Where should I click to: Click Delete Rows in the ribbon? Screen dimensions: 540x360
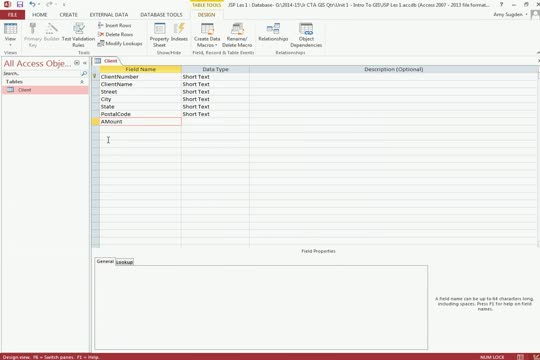pyautogui.click(x=115, y=34)
